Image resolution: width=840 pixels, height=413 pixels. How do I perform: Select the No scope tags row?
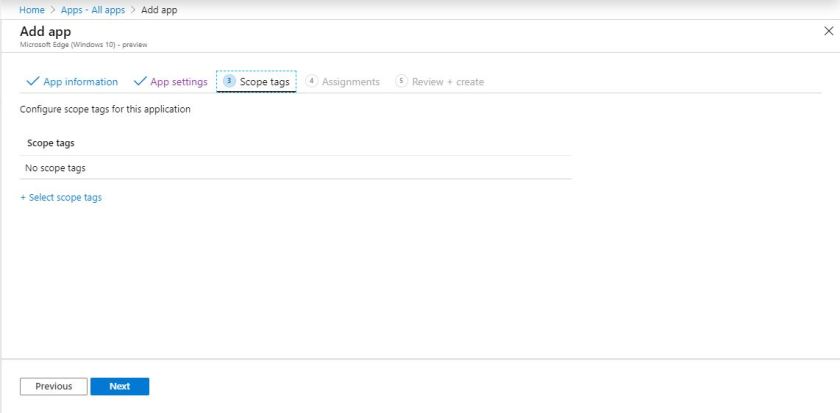click(x=56, y=168)
